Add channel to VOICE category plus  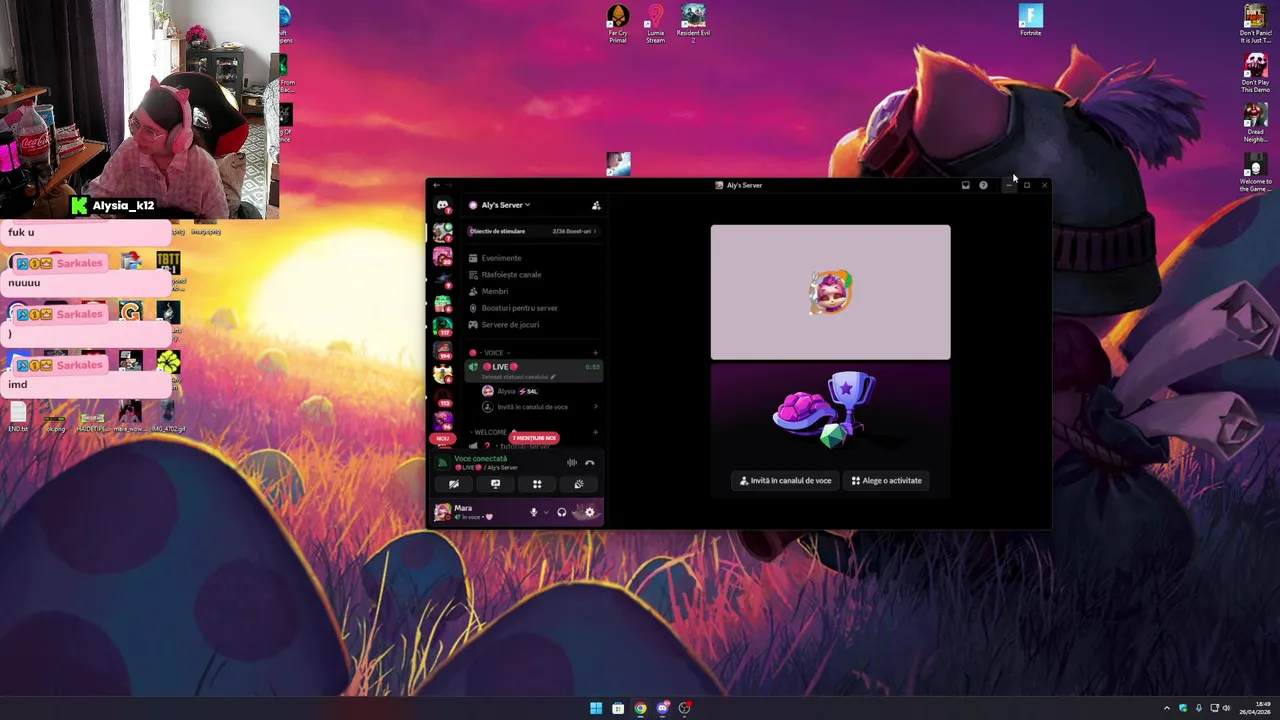click(x=595, y=353)
